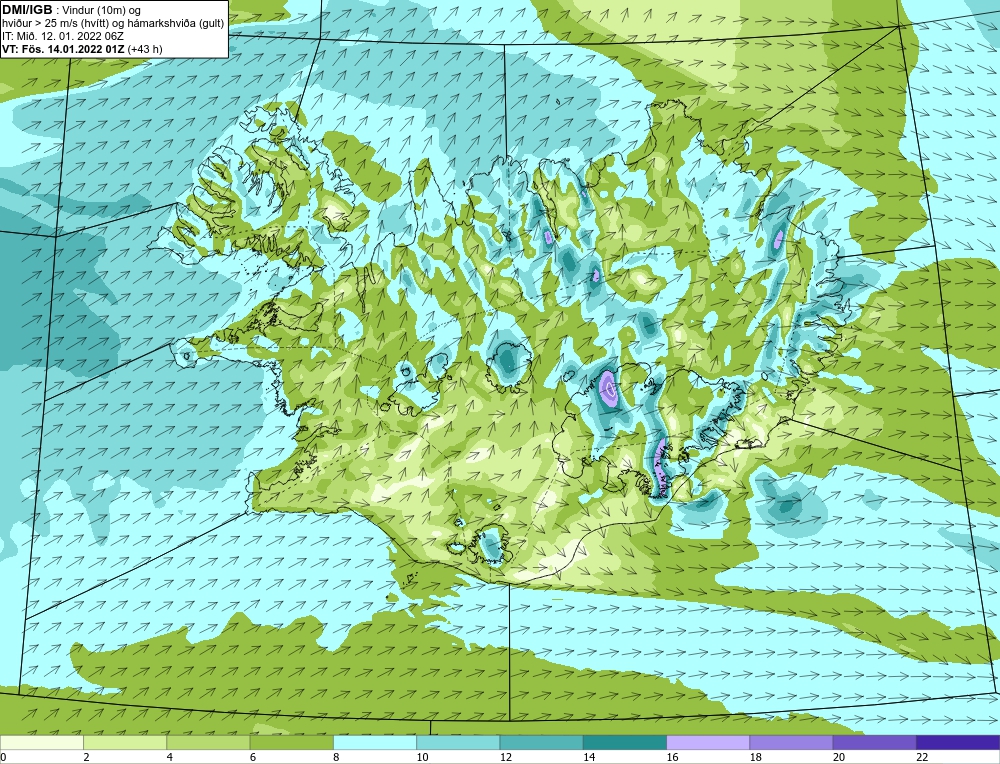
Task: Click the 4–6 m/s green legend swatch
Action: click(208, 742)
